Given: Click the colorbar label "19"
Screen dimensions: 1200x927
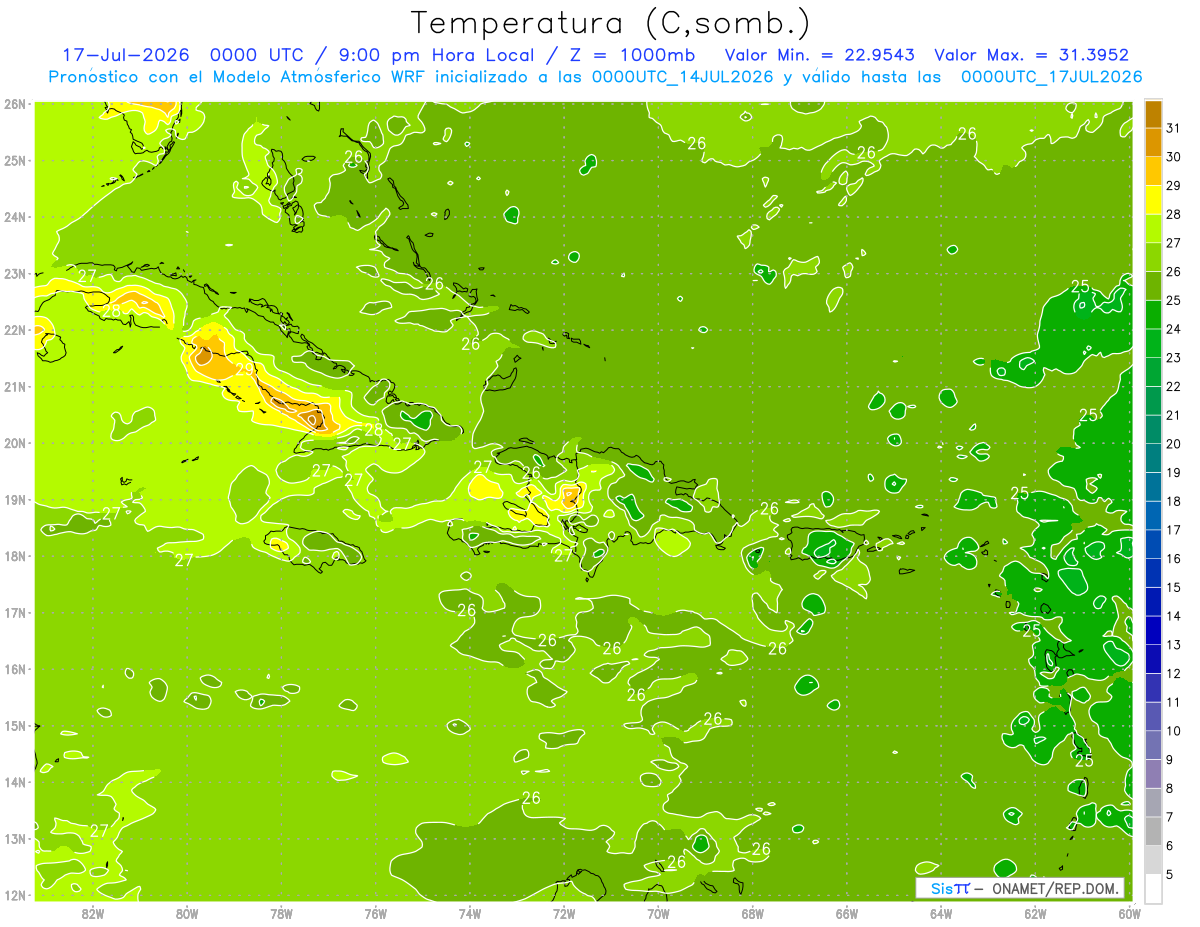Looking at the screenshot, I should point(1173,473).
